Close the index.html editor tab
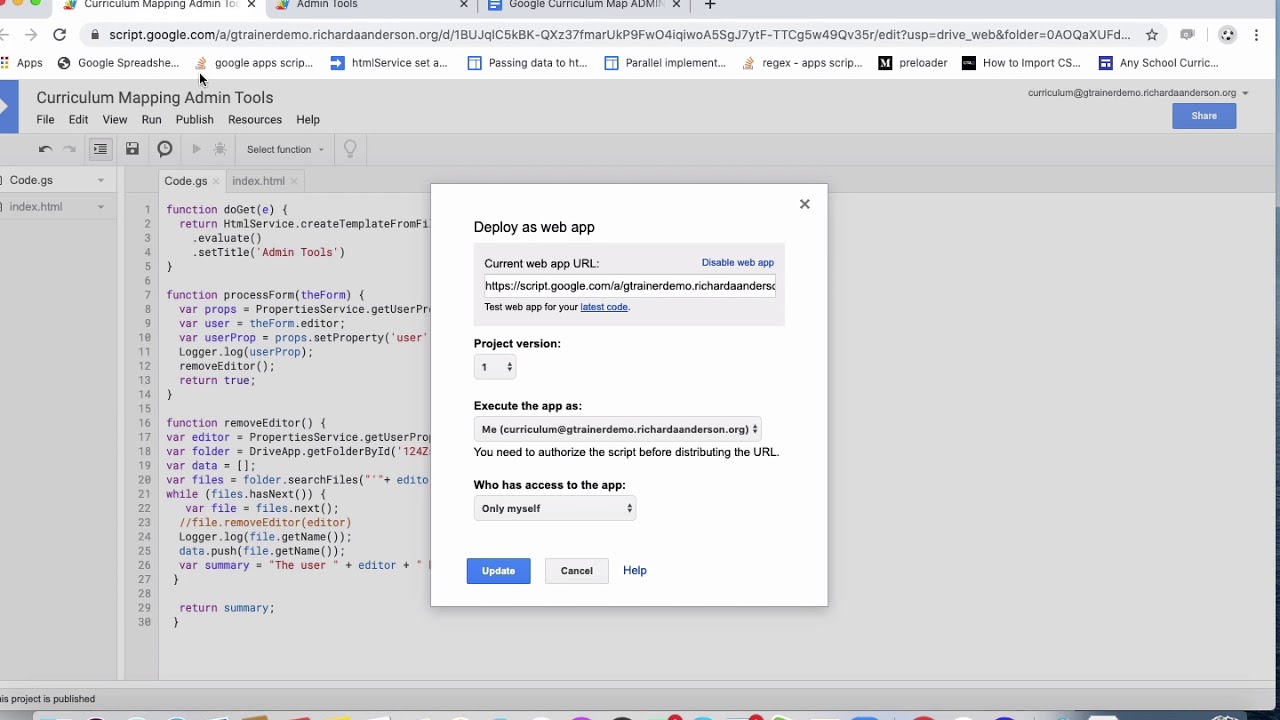This screenshot has width=1280, height=720. tap(293, 182)
